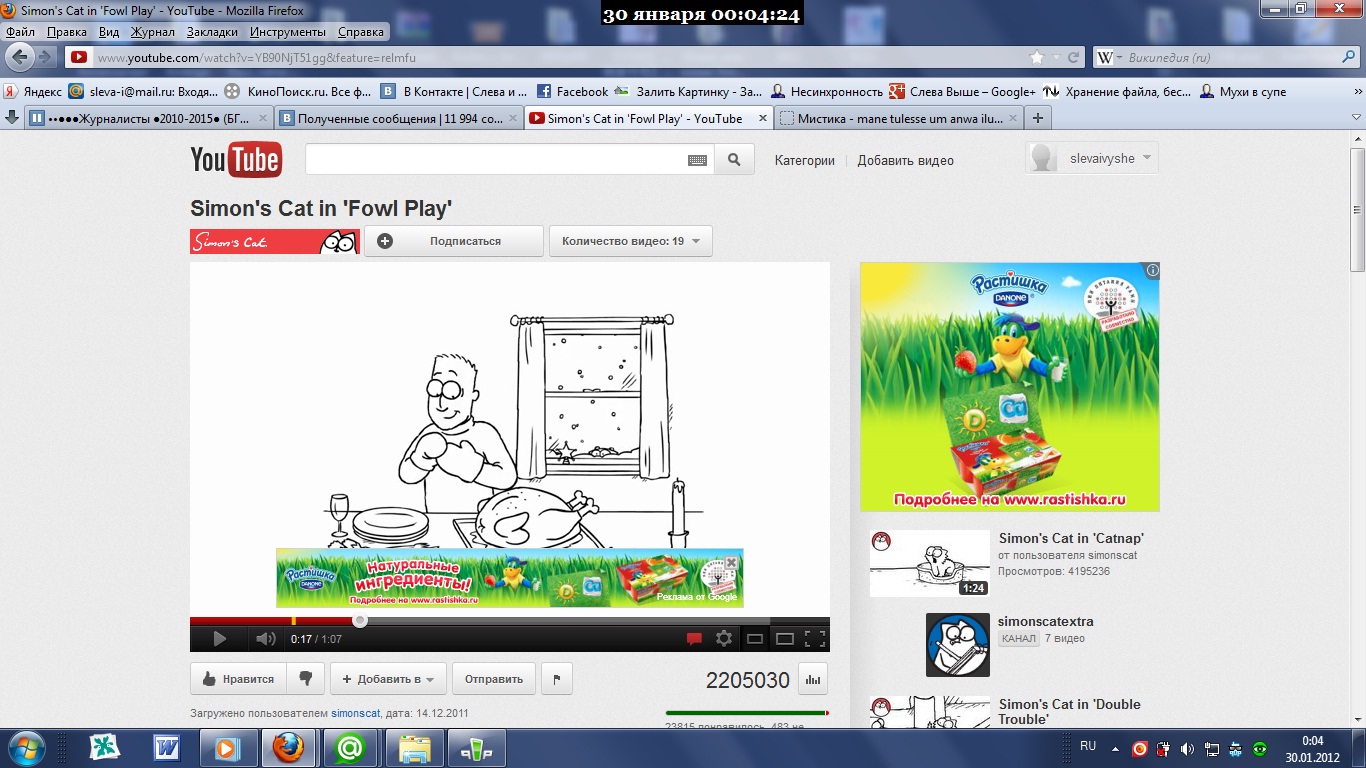The image size is (1366, 768).
Task: Click the yellow ad marker on timeline
Action: (293, 621)
